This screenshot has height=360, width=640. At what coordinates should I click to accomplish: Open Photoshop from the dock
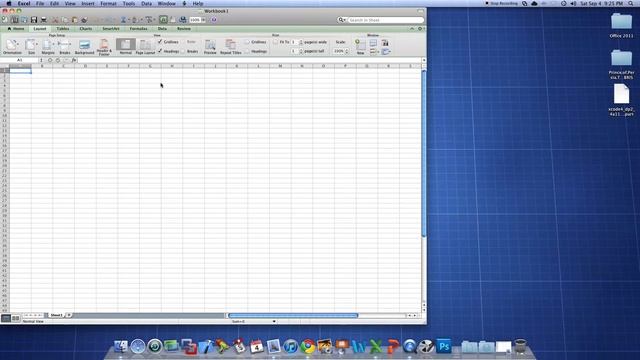[444, 346]
